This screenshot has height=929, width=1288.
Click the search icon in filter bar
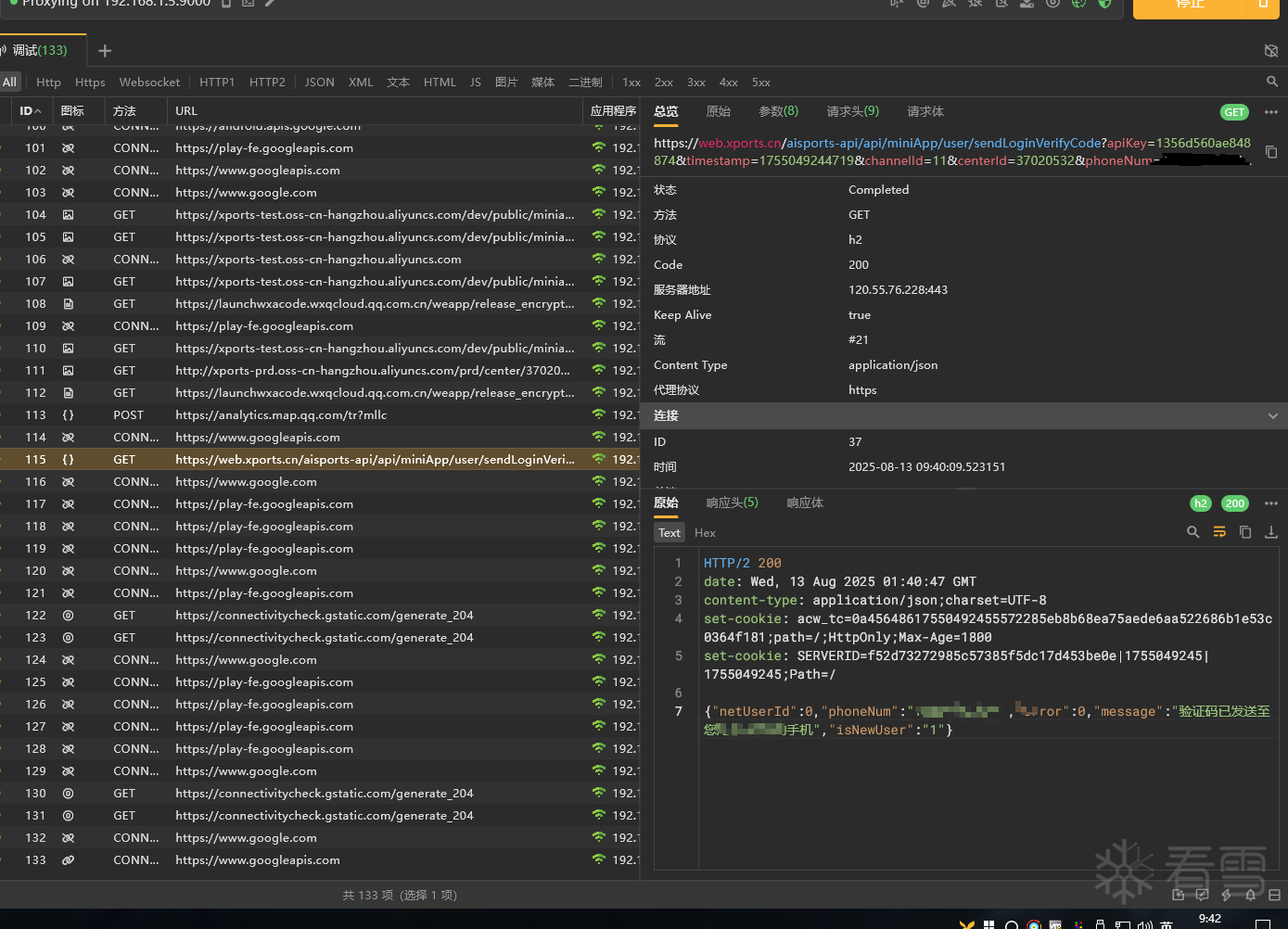(1272, 83)
